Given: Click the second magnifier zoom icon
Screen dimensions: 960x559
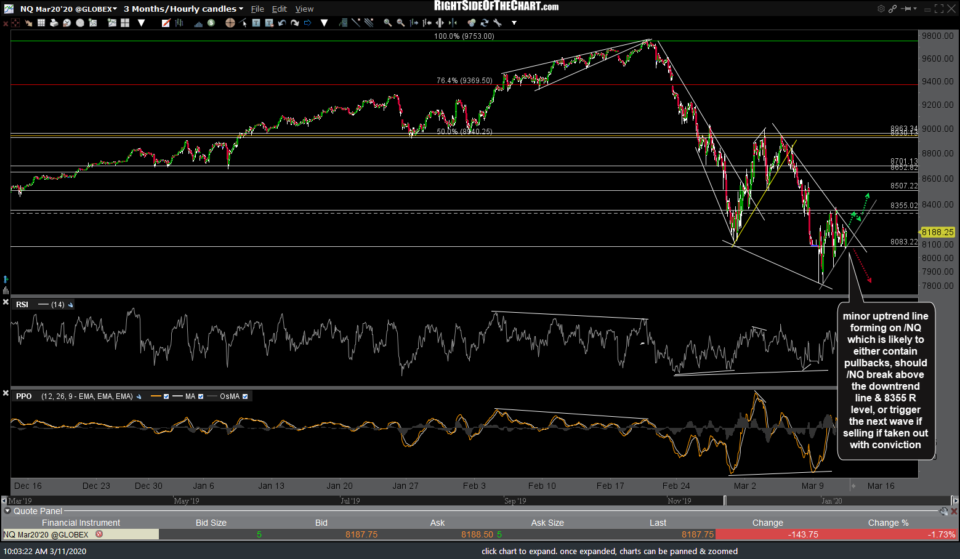Looking at the screenshot, I should (400, 23).
